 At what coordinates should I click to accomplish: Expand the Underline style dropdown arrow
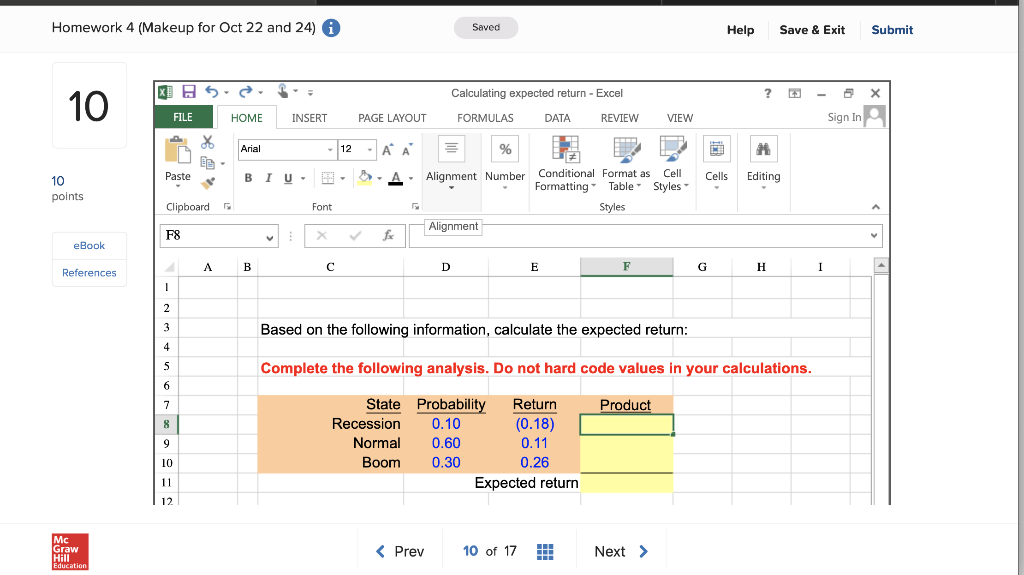(x=303, y=178)
